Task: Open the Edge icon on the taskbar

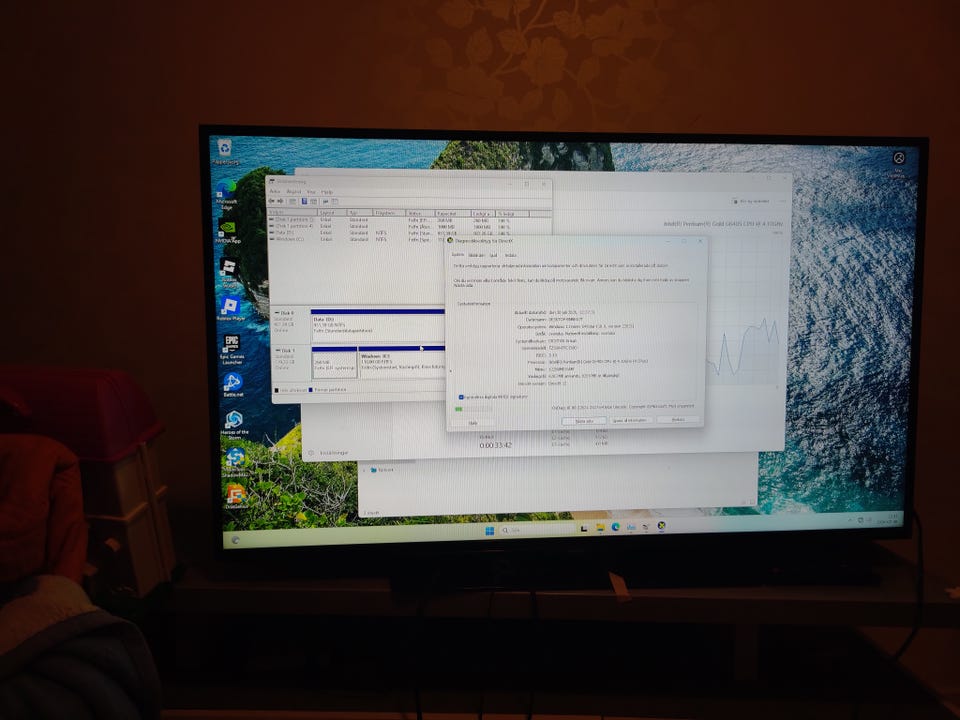Action: (x=615, y=527)
